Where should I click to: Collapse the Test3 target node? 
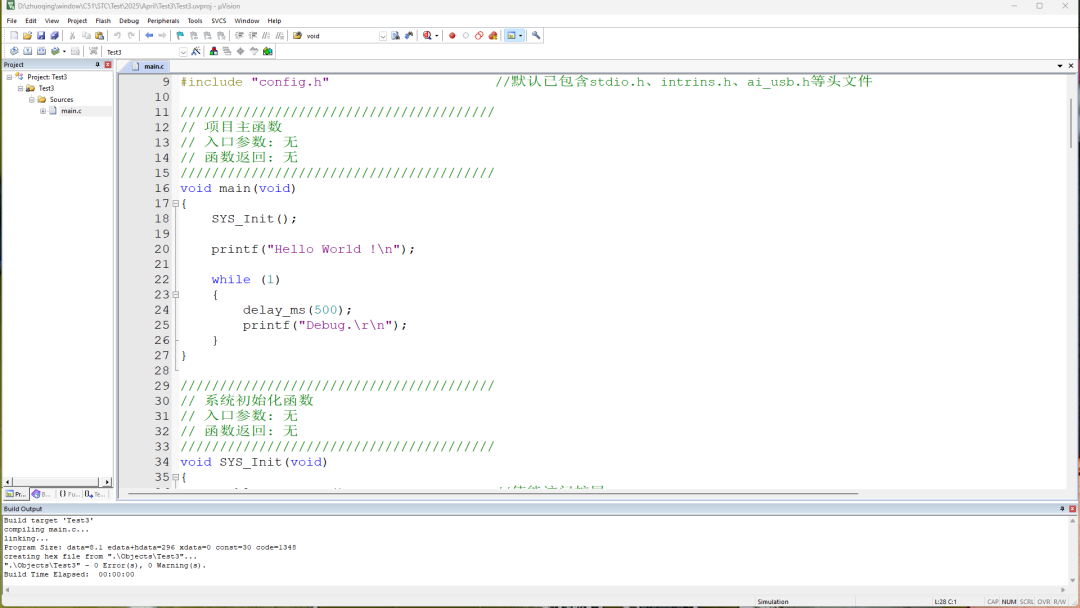21,88
